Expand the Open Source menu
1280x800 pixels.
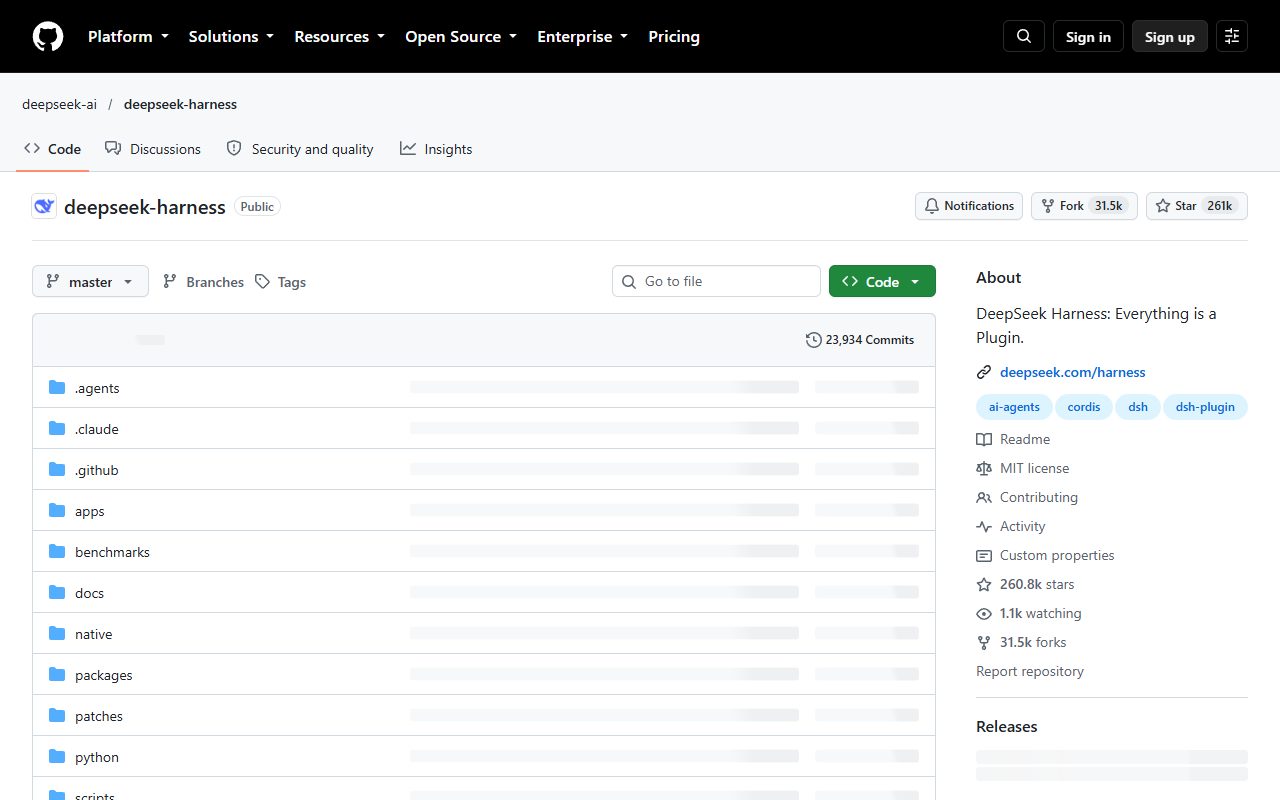pyautogui.click(x=461, y=37)
